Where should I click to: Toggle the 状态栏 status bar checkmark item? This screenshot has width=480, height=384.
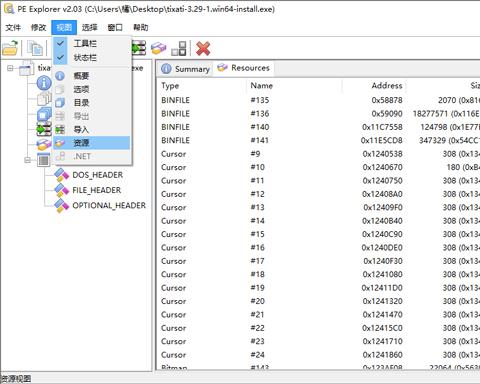91,57
